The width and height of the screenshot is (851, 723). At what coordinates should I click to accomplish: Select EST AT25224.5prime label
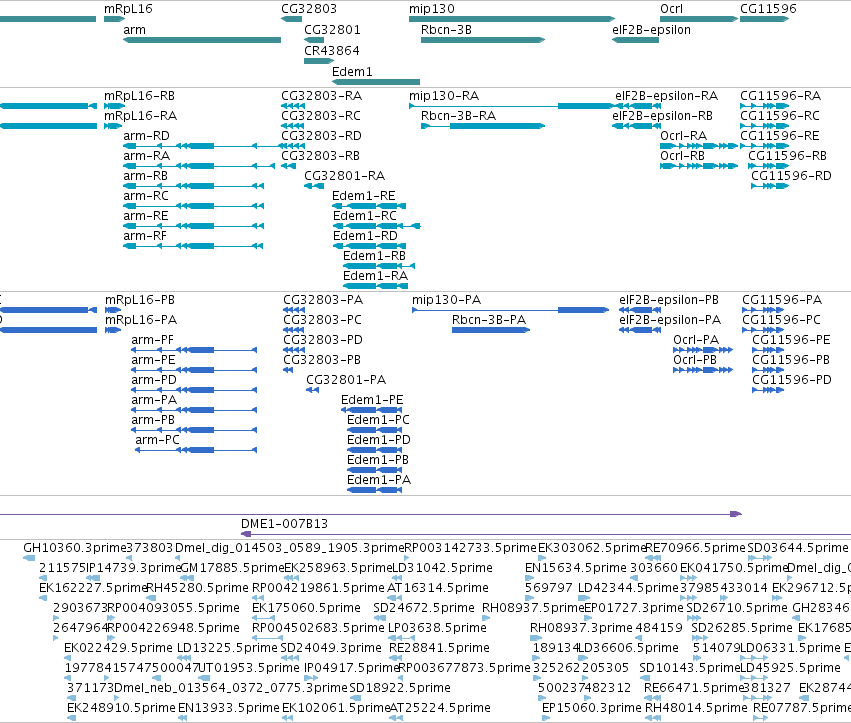[440, 708]
